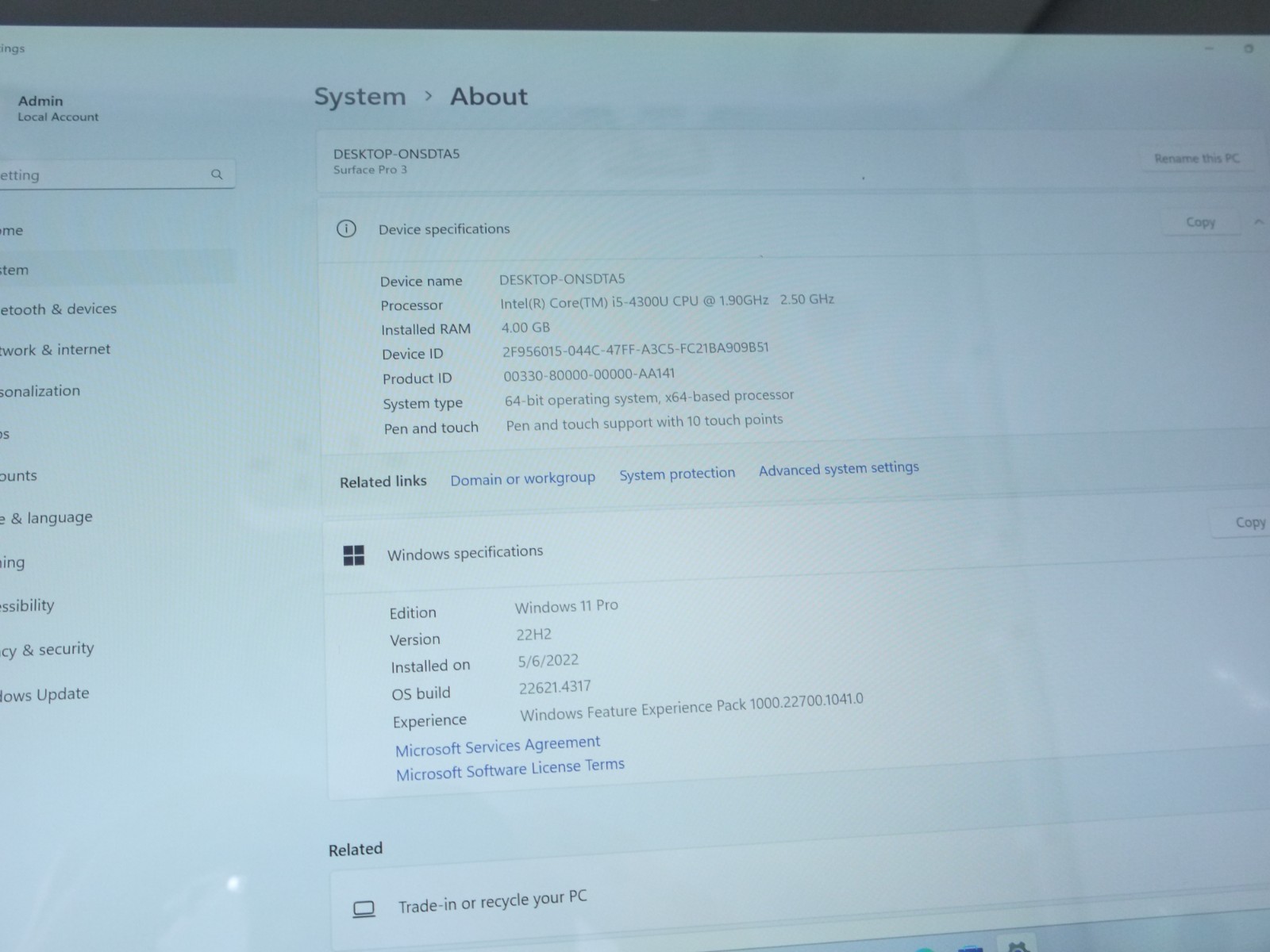Select the DESKTOP-ONSDTA5 device name value

click(x=562, y=278)
